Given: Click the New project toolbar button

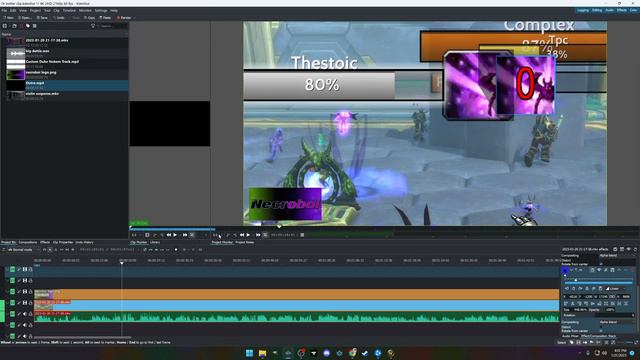Looking at the screenshot, I should tap(9, 18).
